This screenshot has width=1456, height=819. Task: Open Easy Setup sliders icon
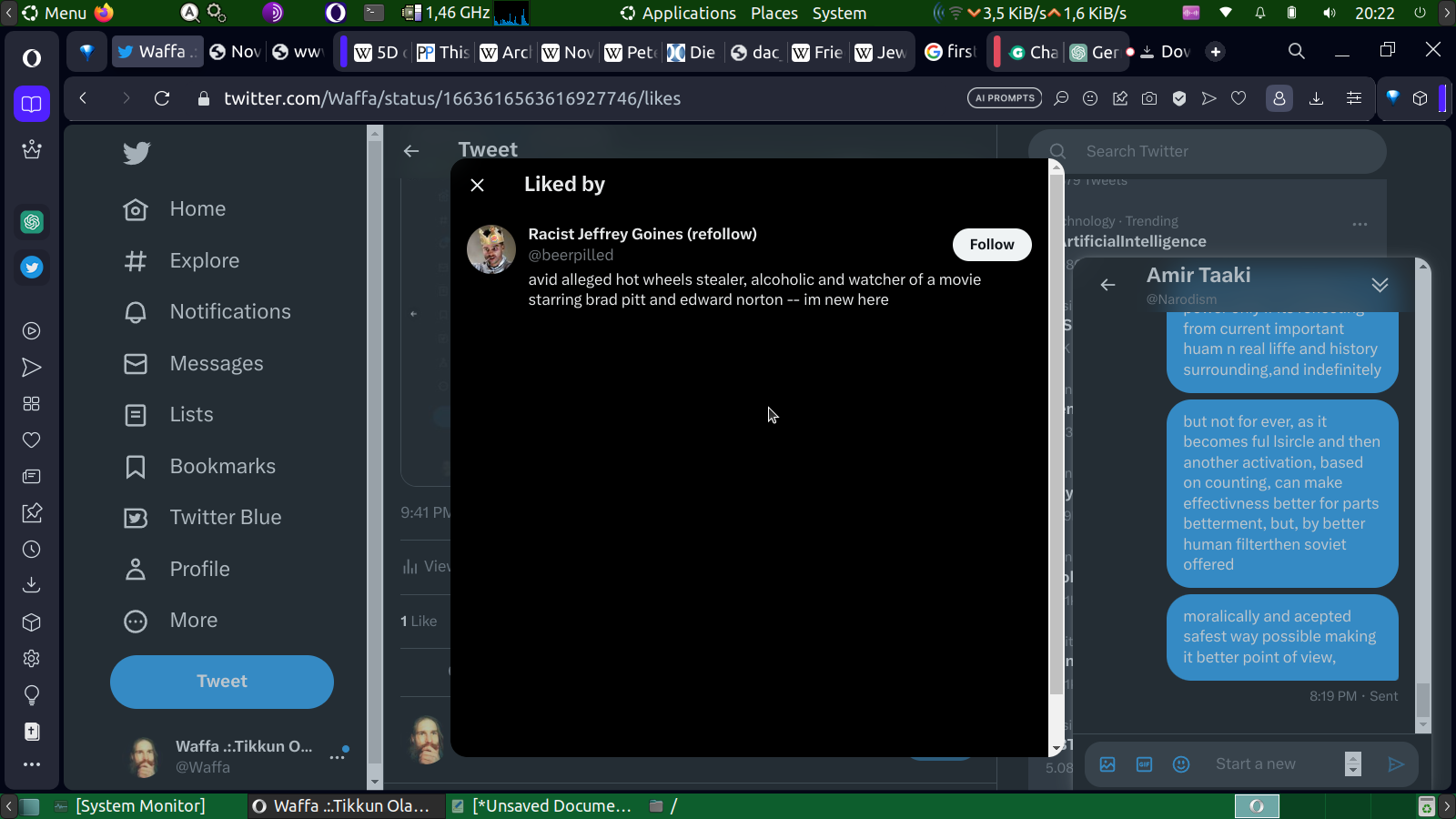[1354, 98]
